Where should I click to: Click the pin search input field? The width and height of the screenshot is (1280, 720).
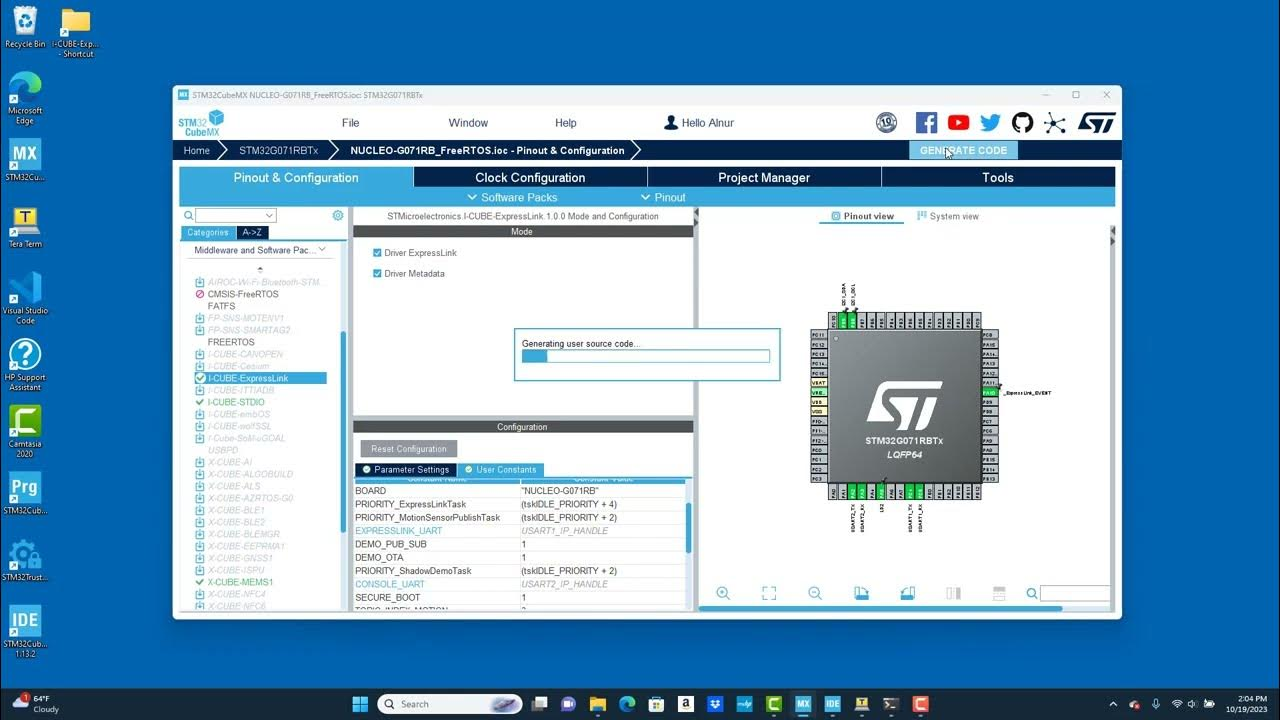tap(1075, 593)
